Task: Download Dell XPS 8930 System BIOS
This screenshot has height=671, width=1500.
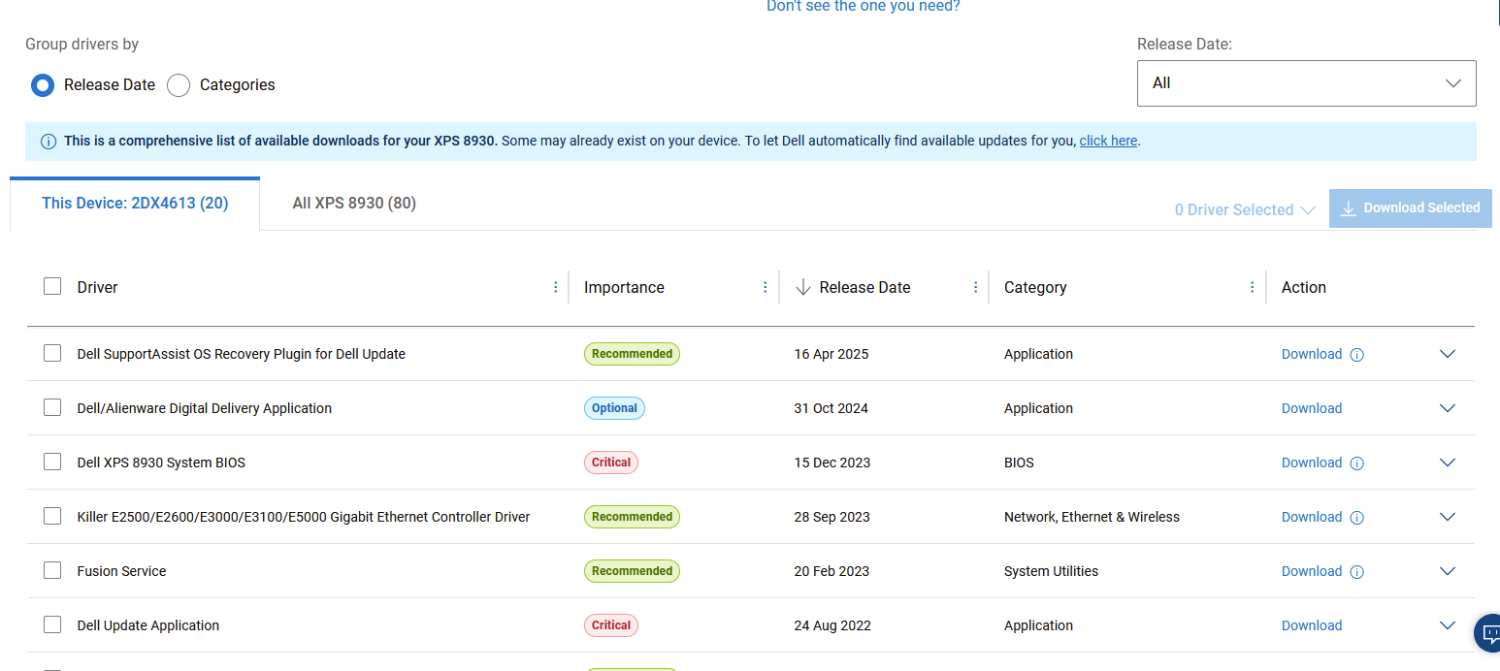Action: pyautogui.click(x=1311, y=463)
